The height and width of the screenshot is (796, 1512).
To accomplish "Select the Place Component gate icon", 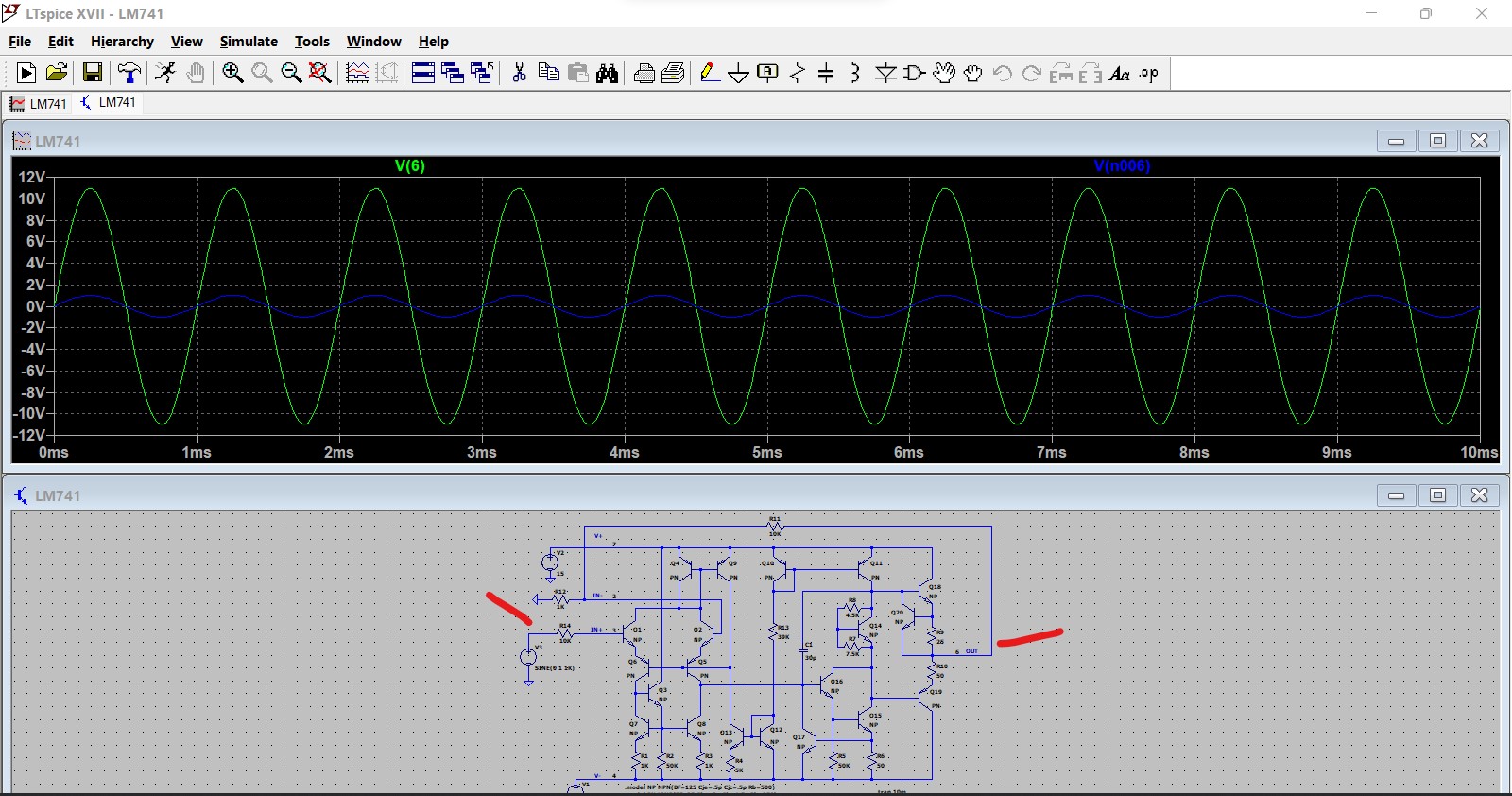I will (914, 73).
